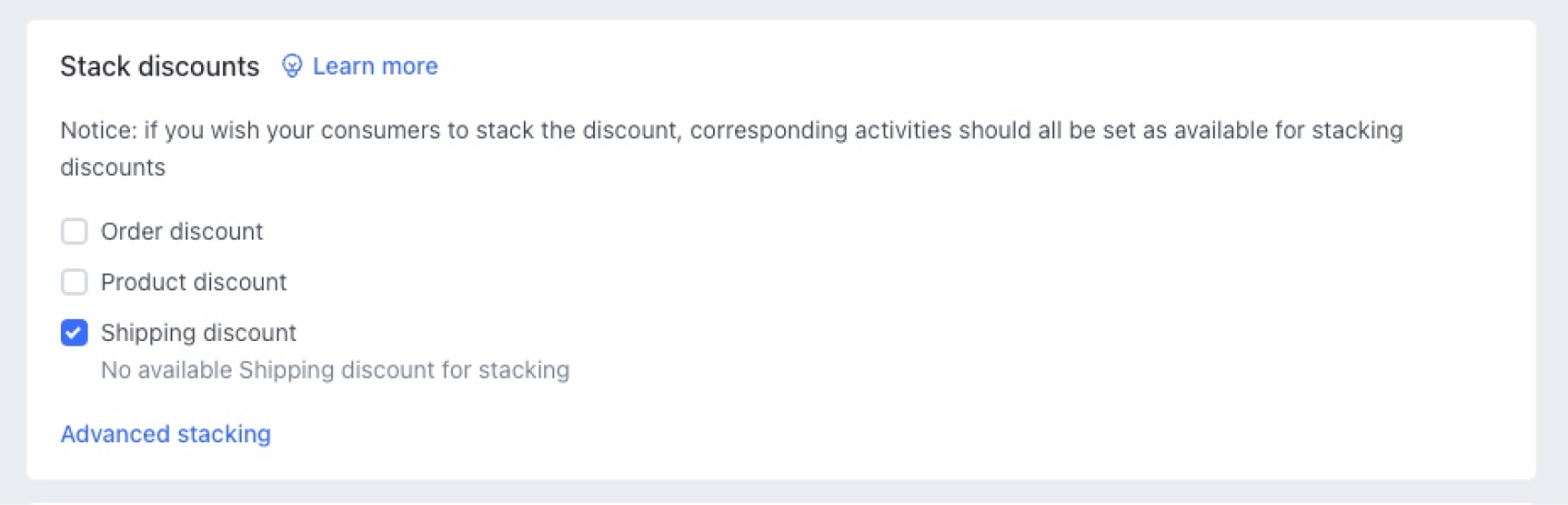Click 'discounts' on the notice's second line

113,168
